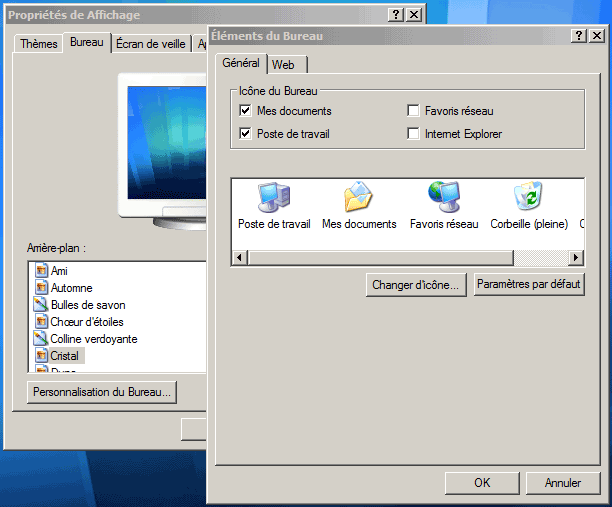
Task: Click help button in Propriétés de Affichage
Action: click(396, 15)
